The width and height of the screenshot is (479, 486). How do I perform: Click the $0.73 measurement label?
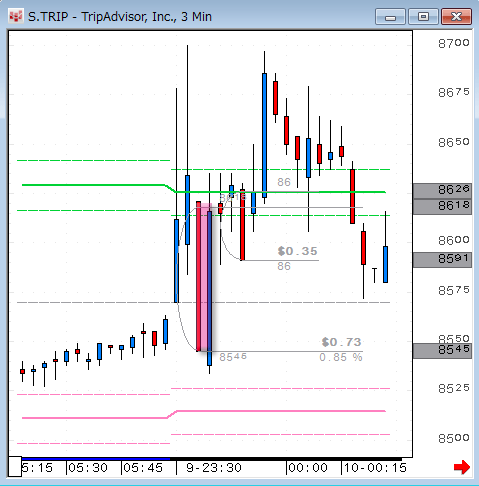[342, 342]
